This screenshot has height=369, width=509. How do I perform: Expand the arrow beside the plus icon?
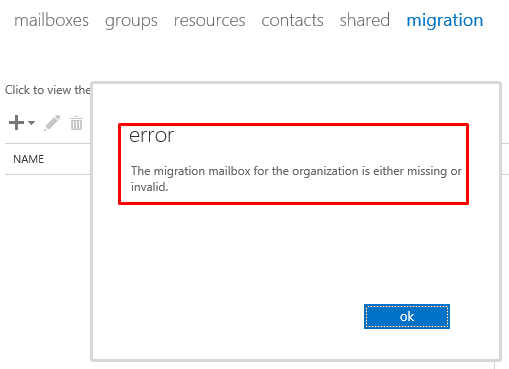(x=31, y=123)
